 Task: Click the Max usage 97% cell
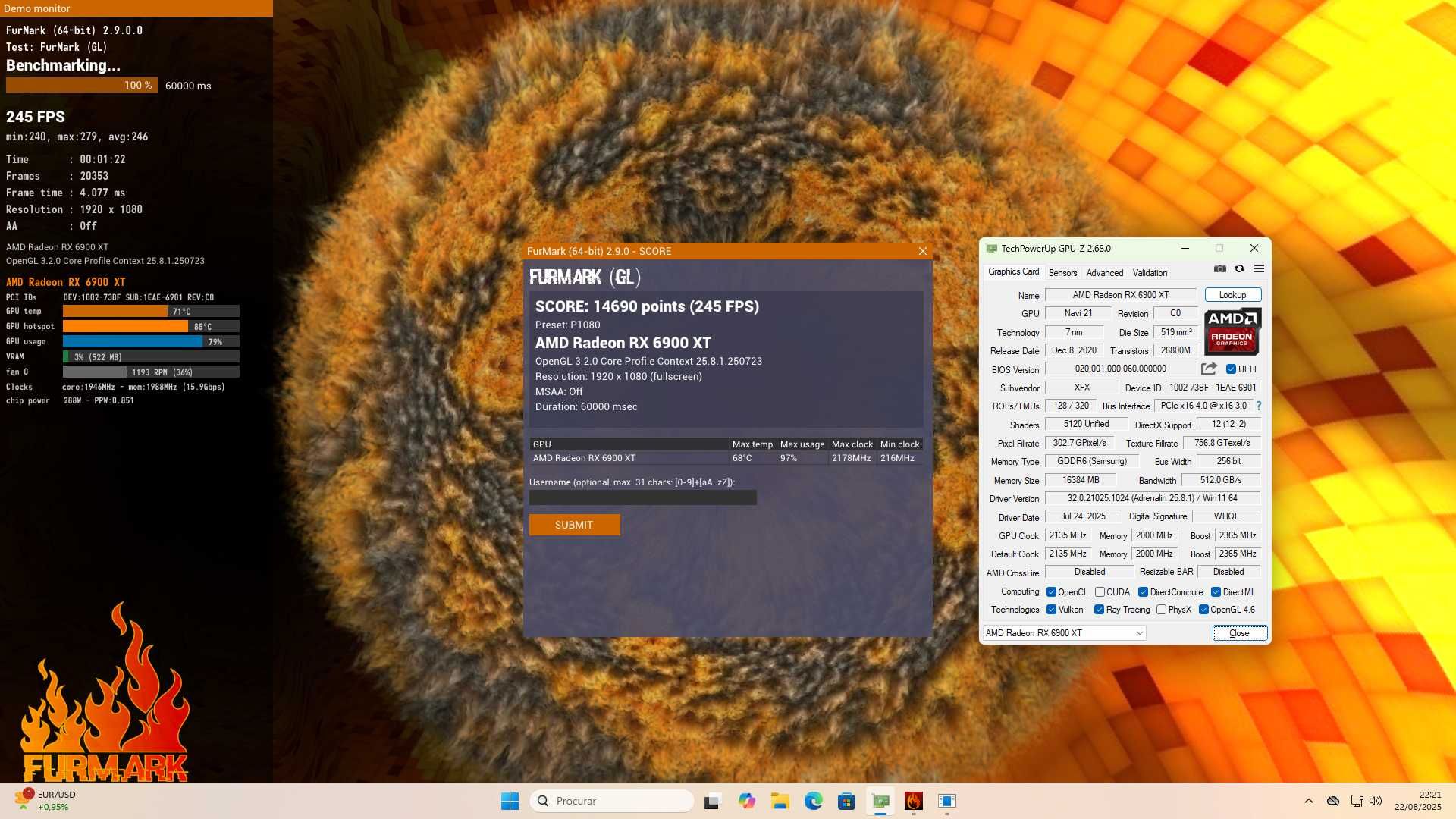(x=802, y=458)
